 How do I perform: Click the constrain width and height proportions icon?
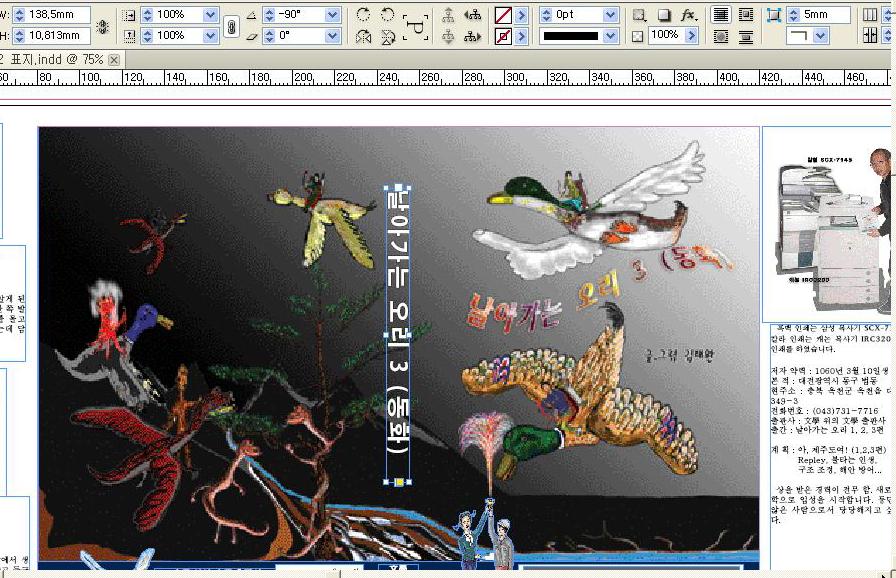(102, 26)
